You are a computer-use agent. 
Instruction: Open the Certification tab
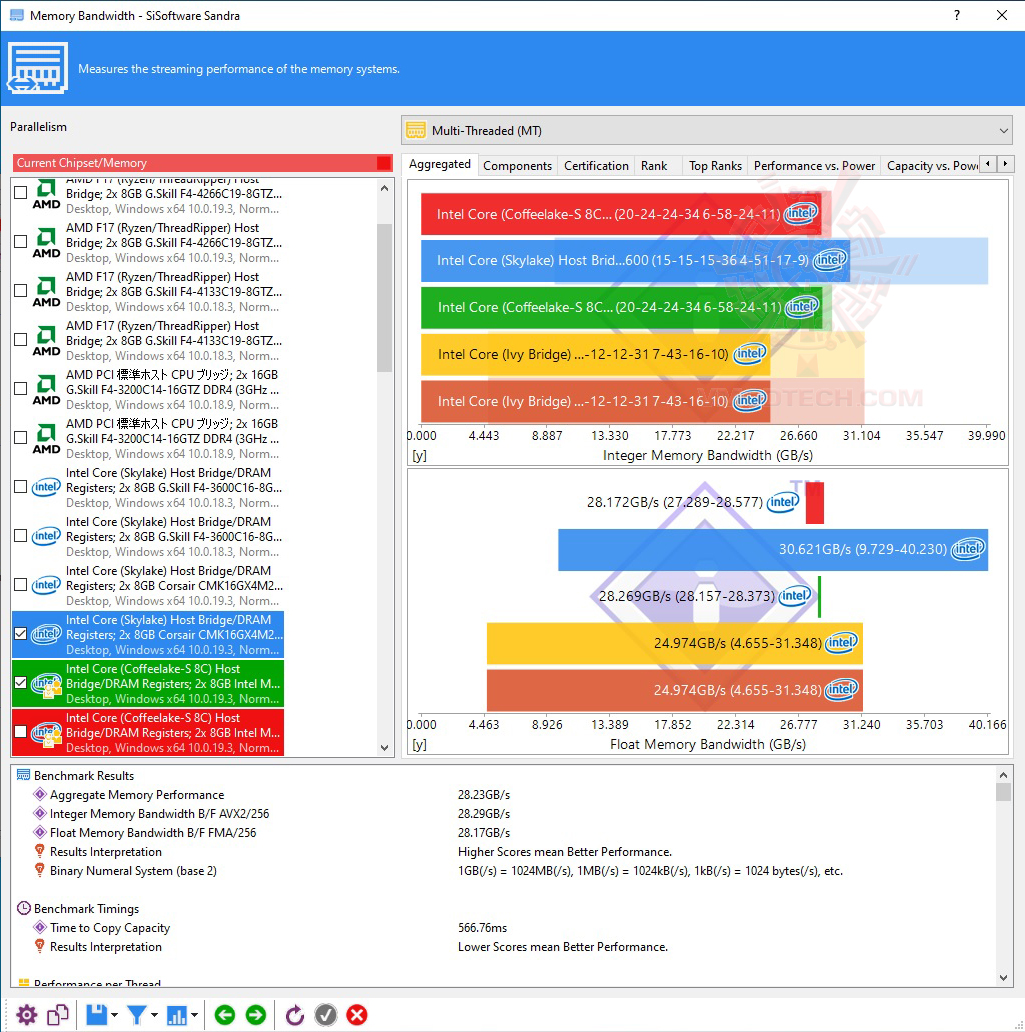coord(596,166)
